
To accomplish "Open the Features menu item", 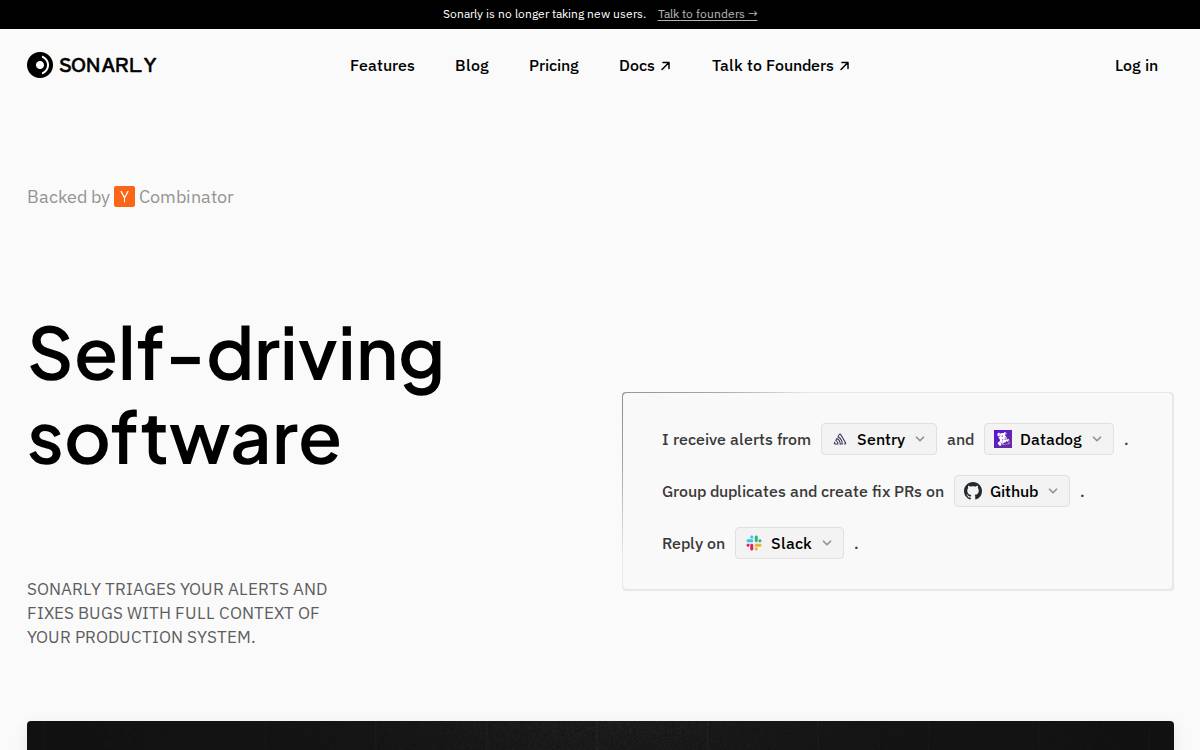I will pyautogui.click(x=382, y=66).
